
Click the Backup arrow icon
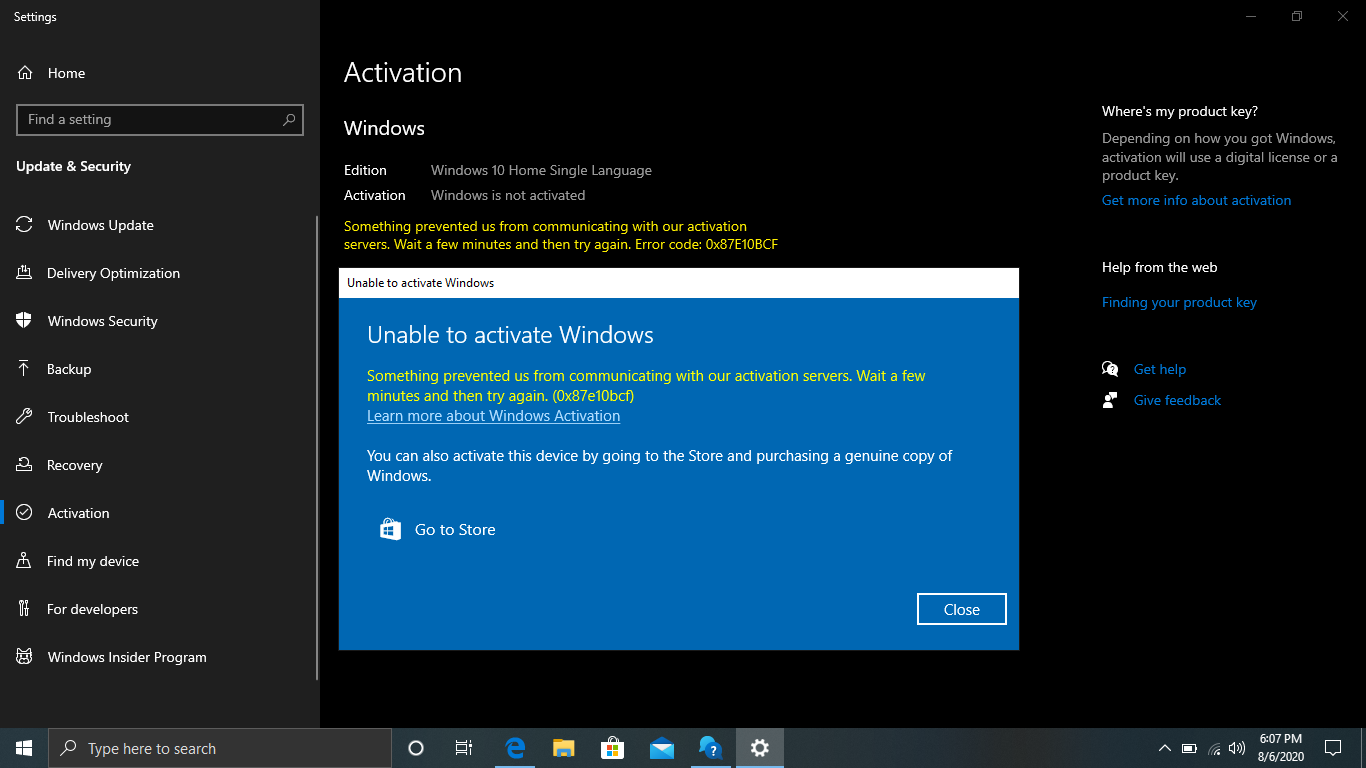point(25,369)
